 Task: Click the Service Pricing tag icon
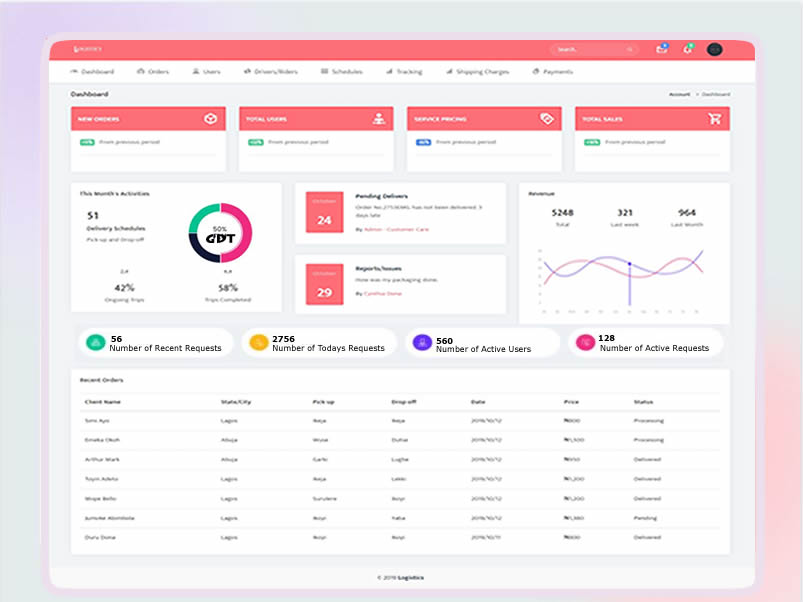point(546,118)
